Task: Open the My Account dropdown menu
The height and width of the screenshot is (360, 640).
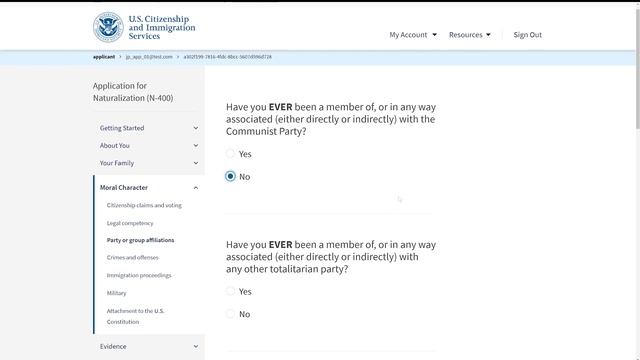Action: click(x=413, y=35)
